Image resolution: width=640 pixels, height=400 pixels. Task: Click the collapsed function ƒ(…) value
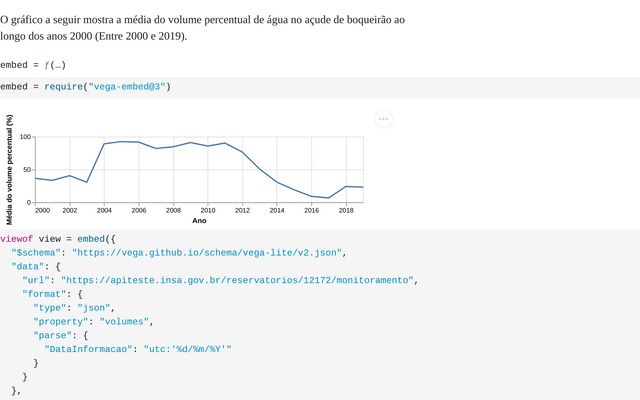tap(58, 65)
